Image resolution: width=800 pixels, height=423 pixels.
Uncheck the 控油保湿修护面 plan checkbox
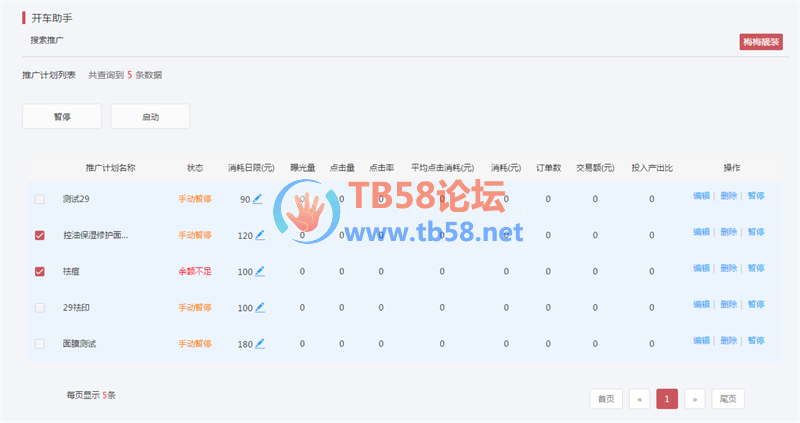tap(40, 235)
